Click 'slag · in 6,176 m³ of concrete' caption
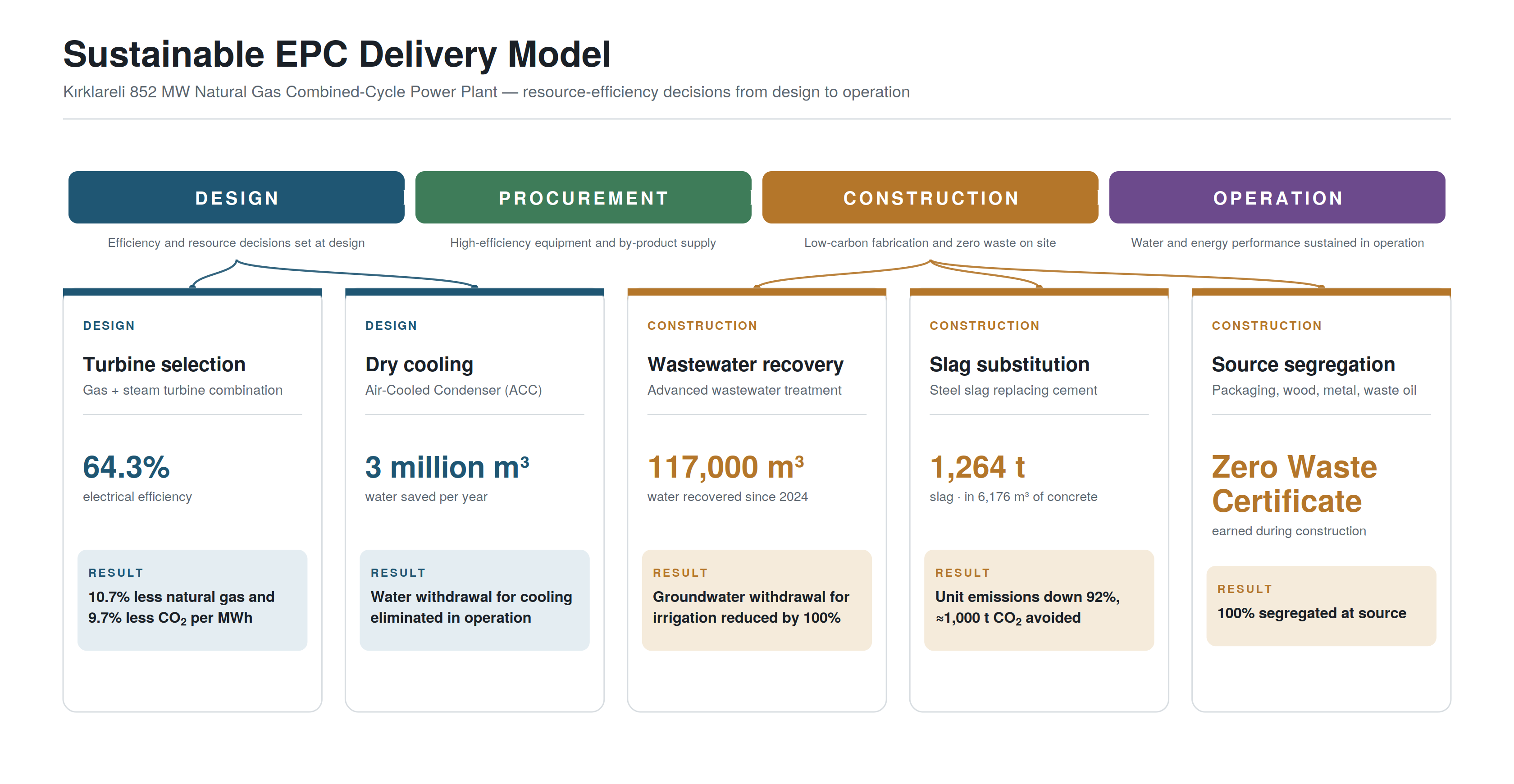Screen dimensions: 1514x784 [x=1013, y=497]
